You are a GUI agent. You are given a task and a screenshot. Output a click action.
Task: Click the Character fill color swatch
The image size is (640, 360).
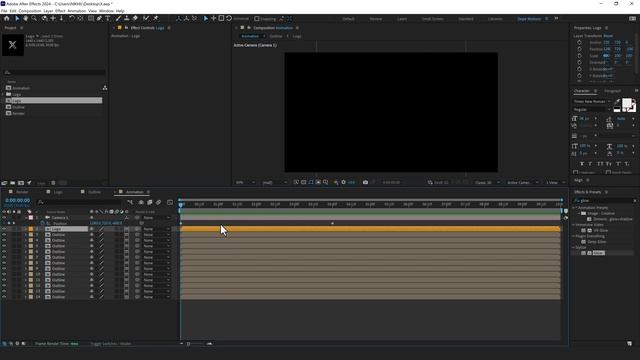click(x=627, y=103)
